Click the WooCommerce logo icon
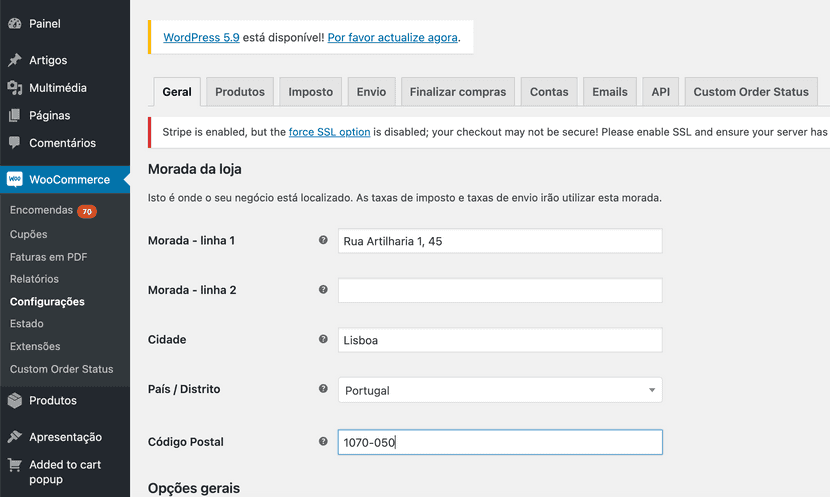The width and height of the screenshot is (830, 497). point(14,180)
